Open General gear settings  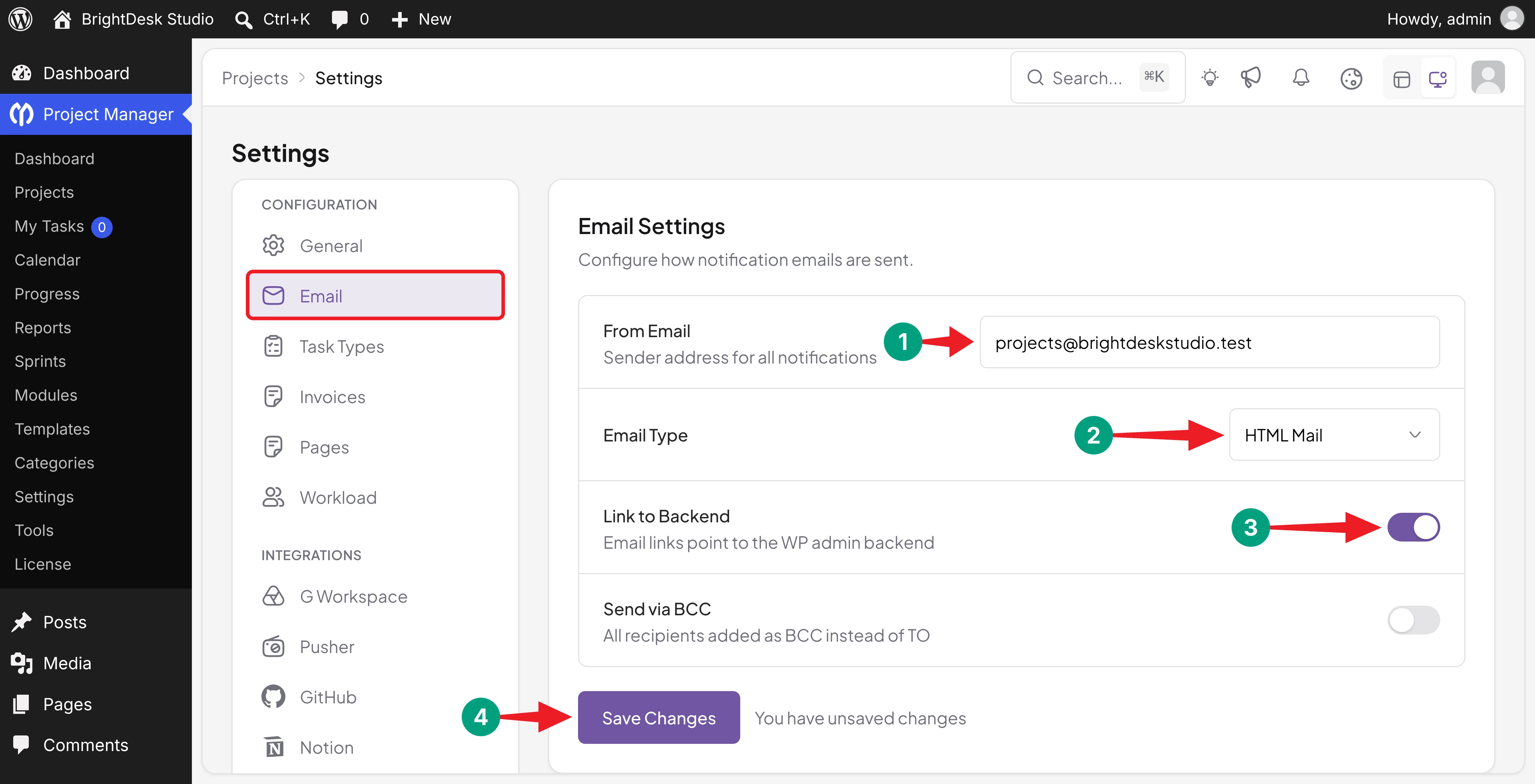pyautogui.click(x=375, y=245)
